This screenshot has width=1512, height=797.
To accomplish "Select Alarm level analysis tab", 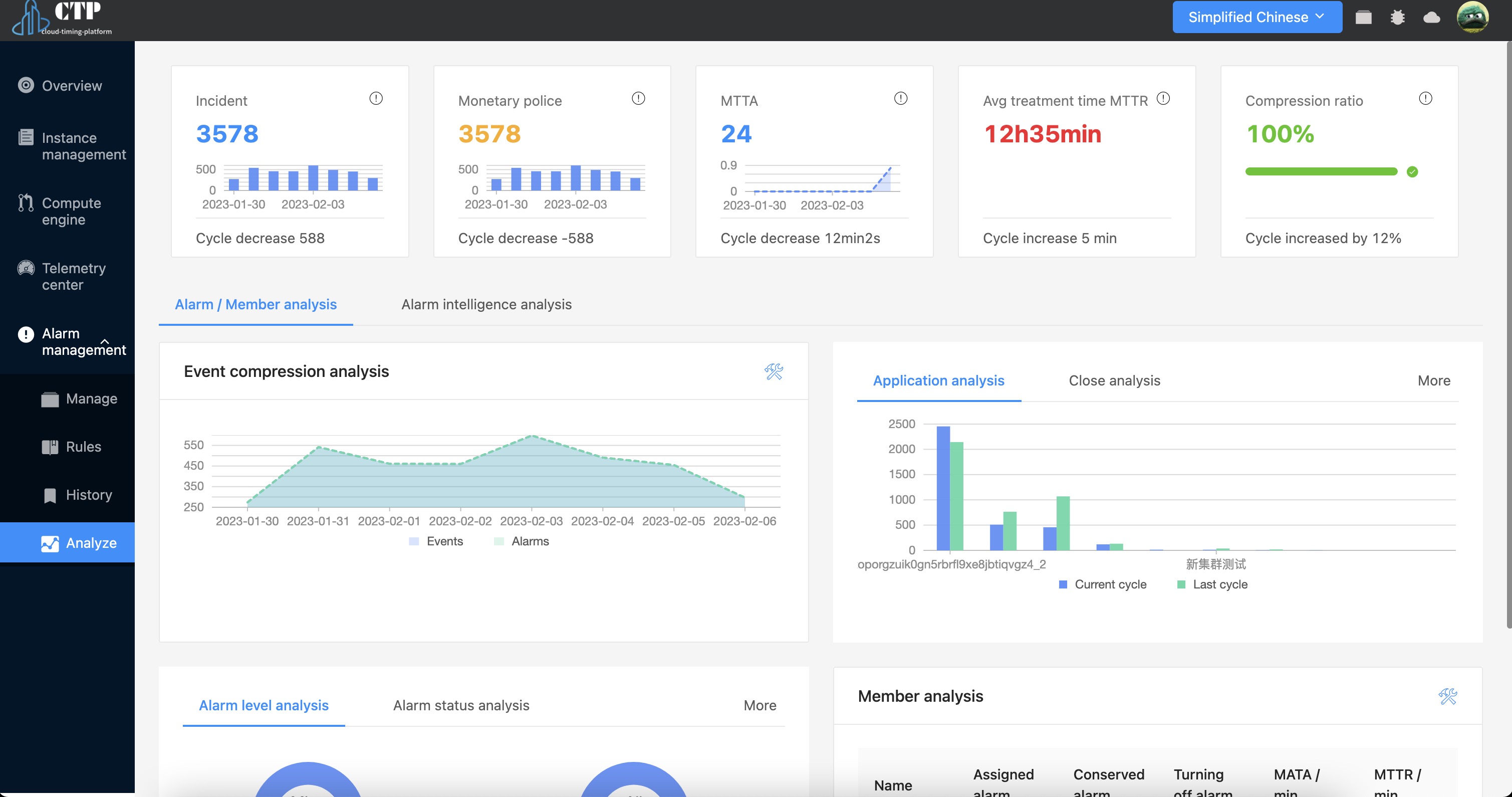I will [x=264, y=705].
